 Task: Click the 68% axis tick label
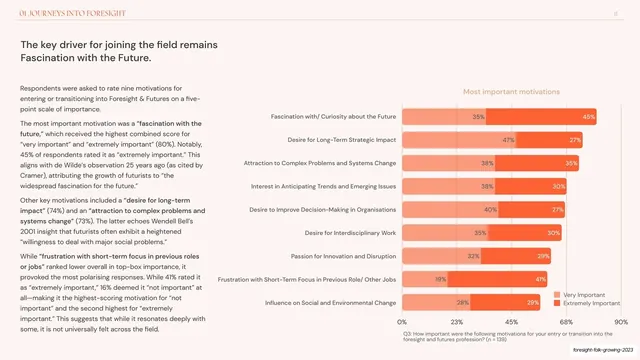coord(566,322)
